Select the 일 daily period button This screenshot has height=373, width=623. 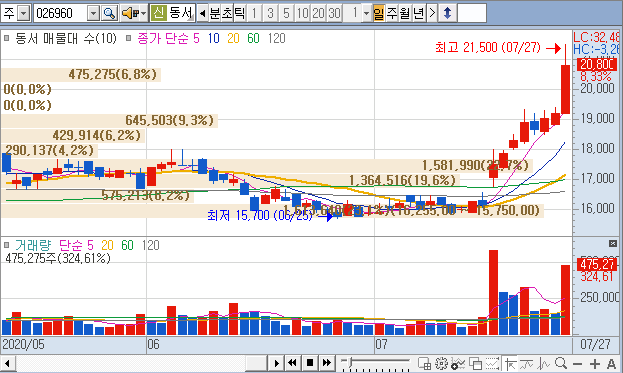coord(379,13)
